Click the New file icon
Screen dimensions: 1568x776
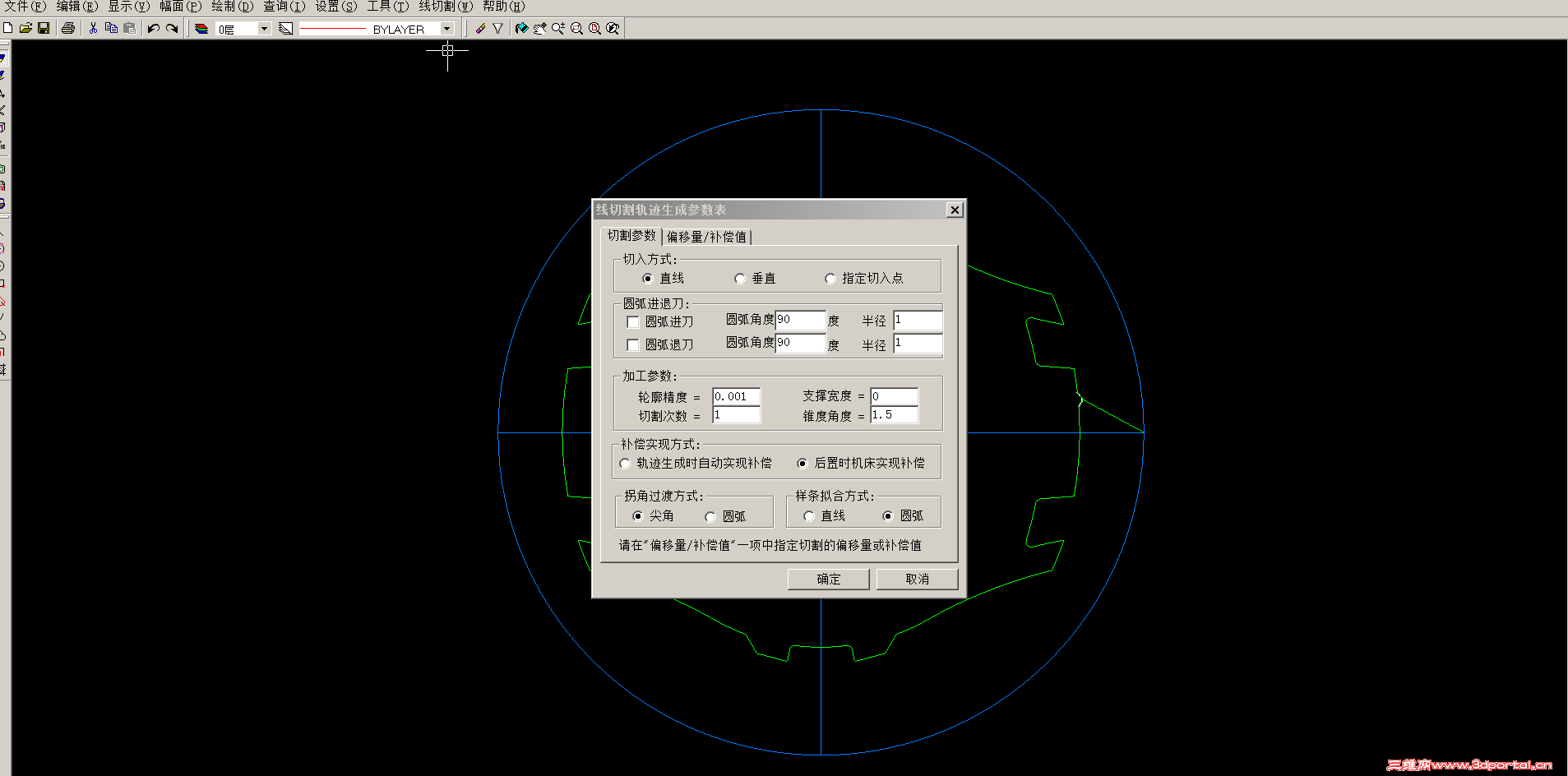click(7, 28)
